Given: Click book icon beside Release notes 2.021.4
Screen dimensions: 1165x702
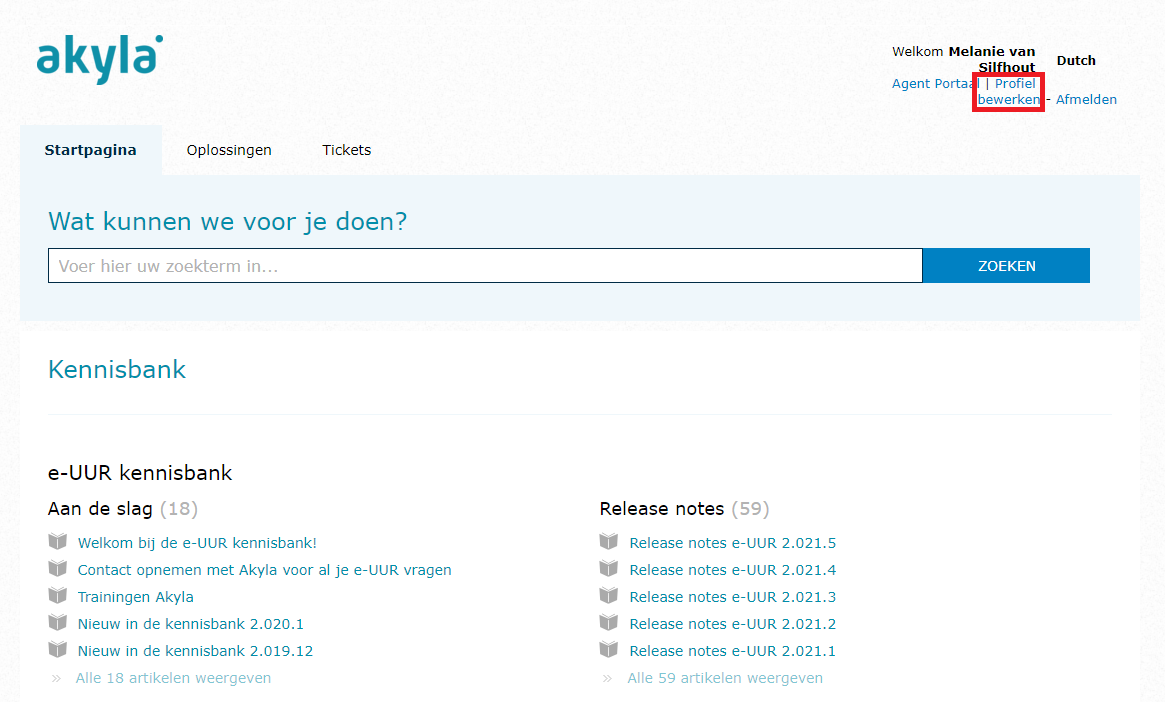Looking at the screenshot, I should [609, 568].
